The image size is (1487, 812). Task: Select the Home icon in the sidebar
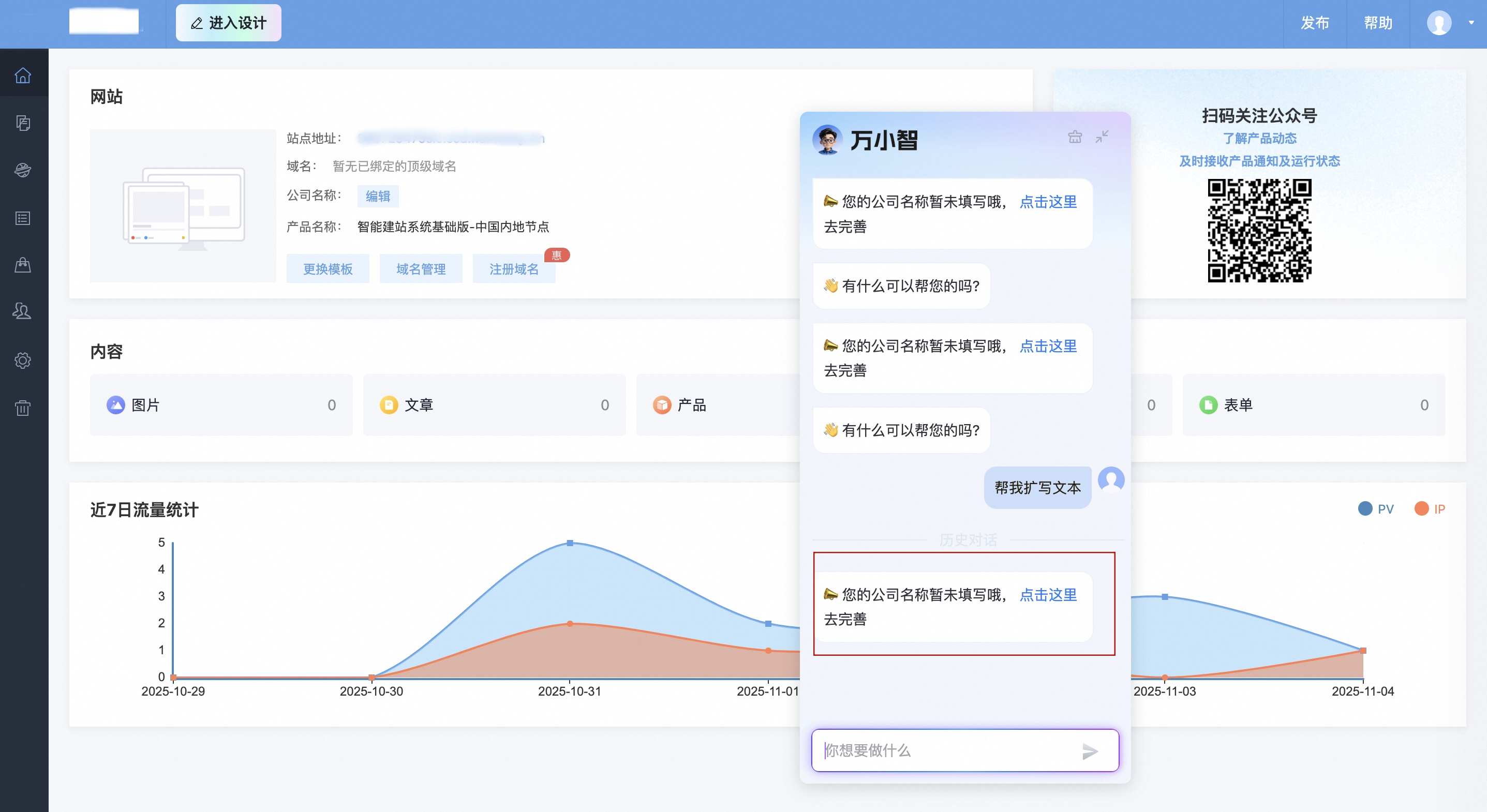tap(23, 75)
